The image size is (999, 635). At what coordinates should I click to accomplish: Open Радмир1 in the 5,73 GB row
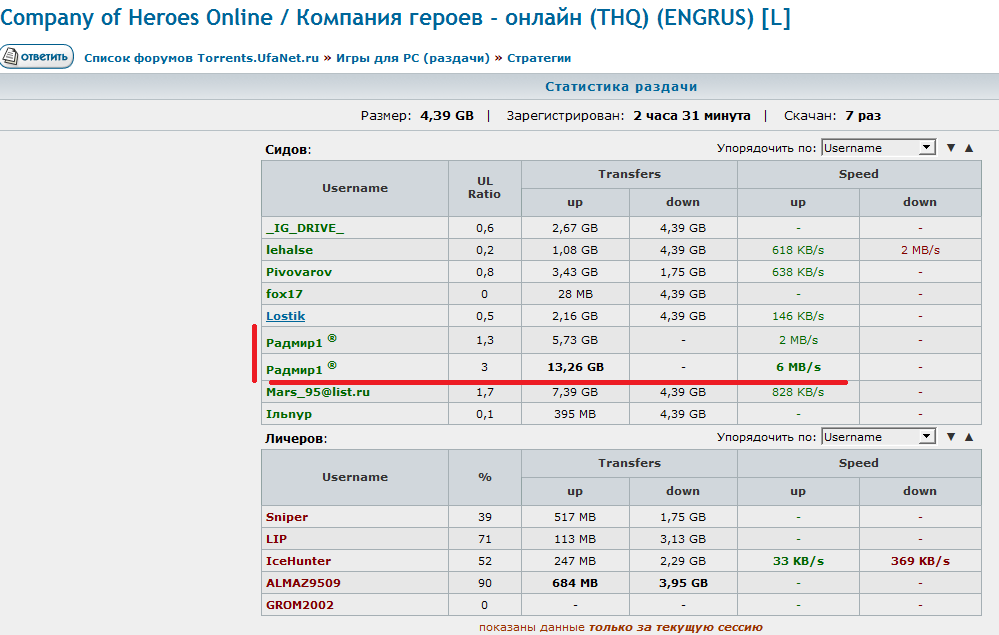pos(294,343)
